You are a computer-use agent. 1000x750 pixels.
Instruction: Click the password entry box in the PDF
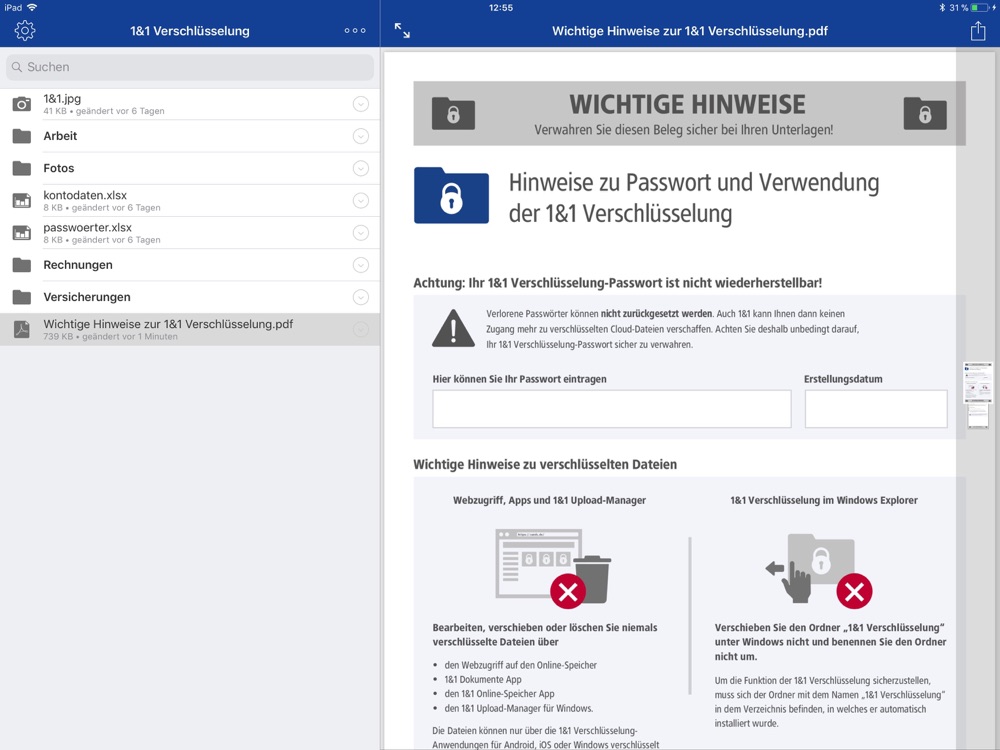pyautogui.click(x=612, y=409)
